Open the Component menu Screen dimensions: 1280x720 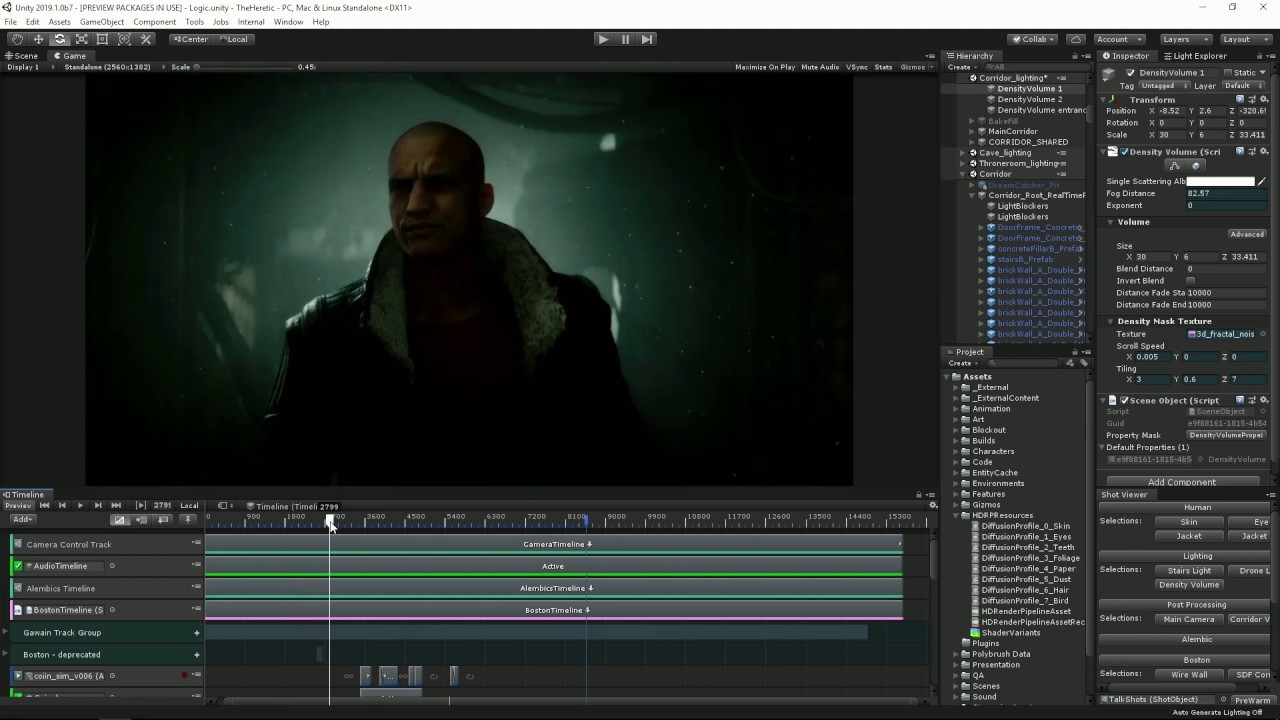[154, 22]
